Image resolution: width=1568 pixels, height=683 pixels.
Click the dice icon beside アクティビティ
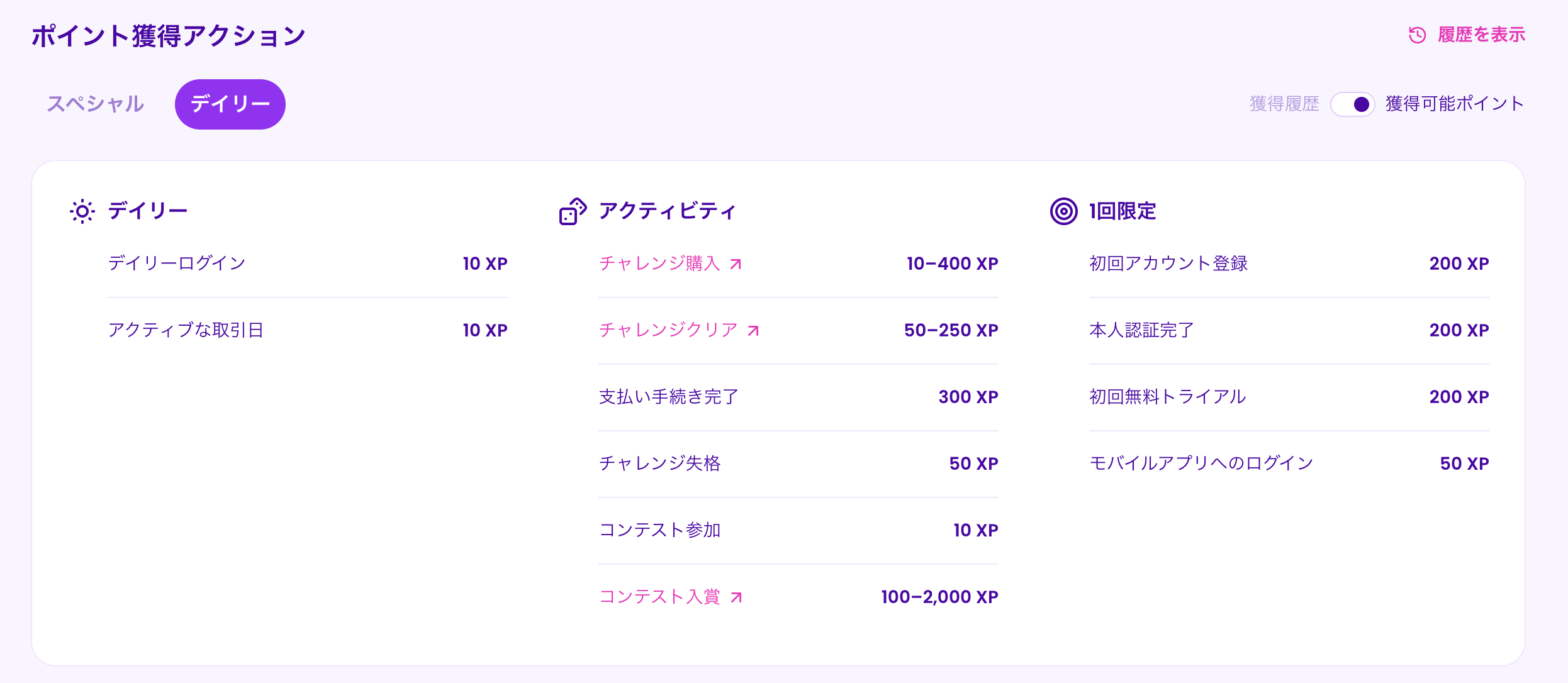[x=573, y=211]
